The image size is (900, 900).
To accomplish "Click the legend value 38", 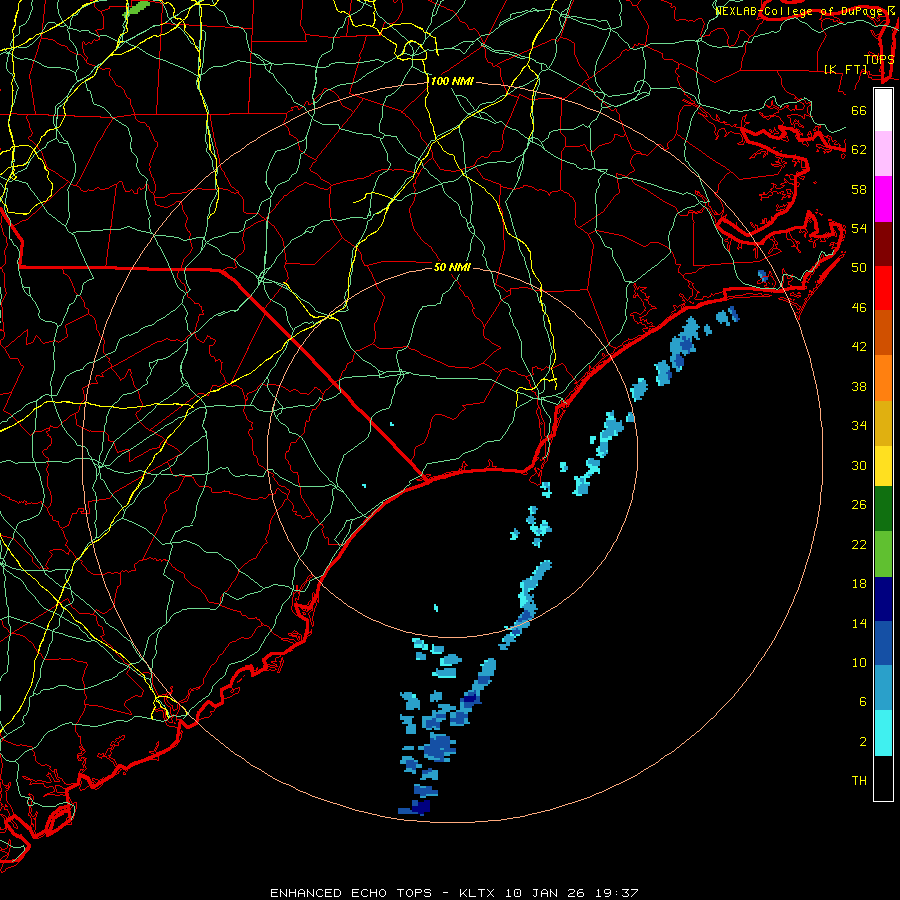I will pos(859,387).
